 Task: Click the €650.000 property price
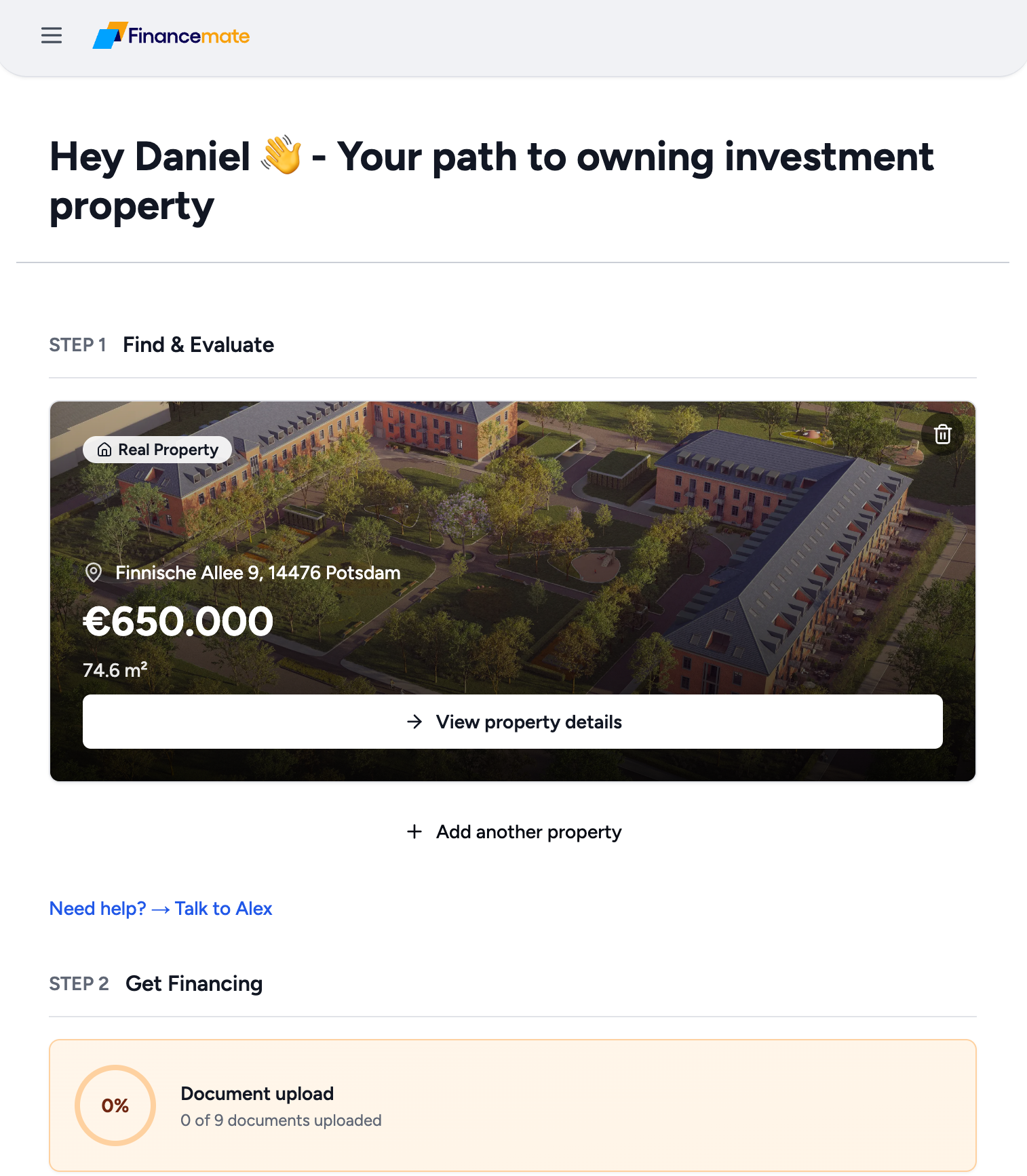point(178,621)
